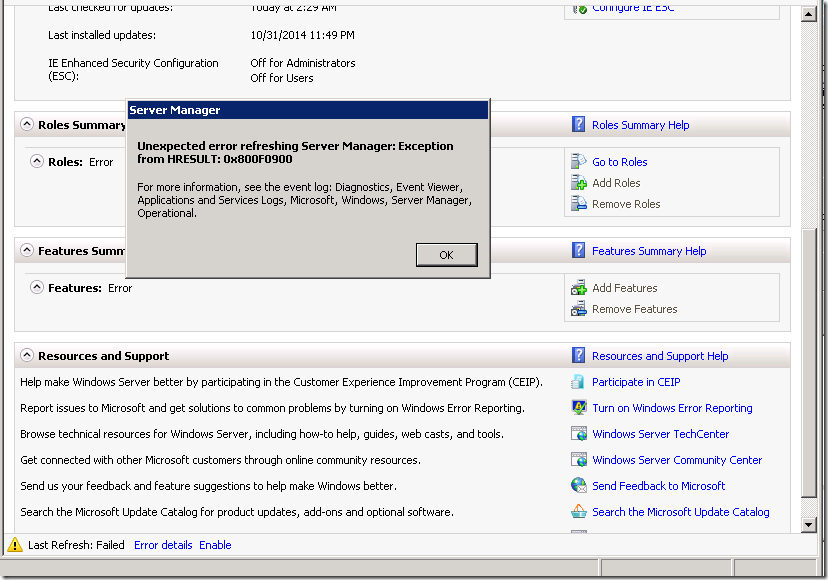Click the Send Feedback to Microsoft icon
Viewport: 828px width, 580px height.
[x=579, y=485]
